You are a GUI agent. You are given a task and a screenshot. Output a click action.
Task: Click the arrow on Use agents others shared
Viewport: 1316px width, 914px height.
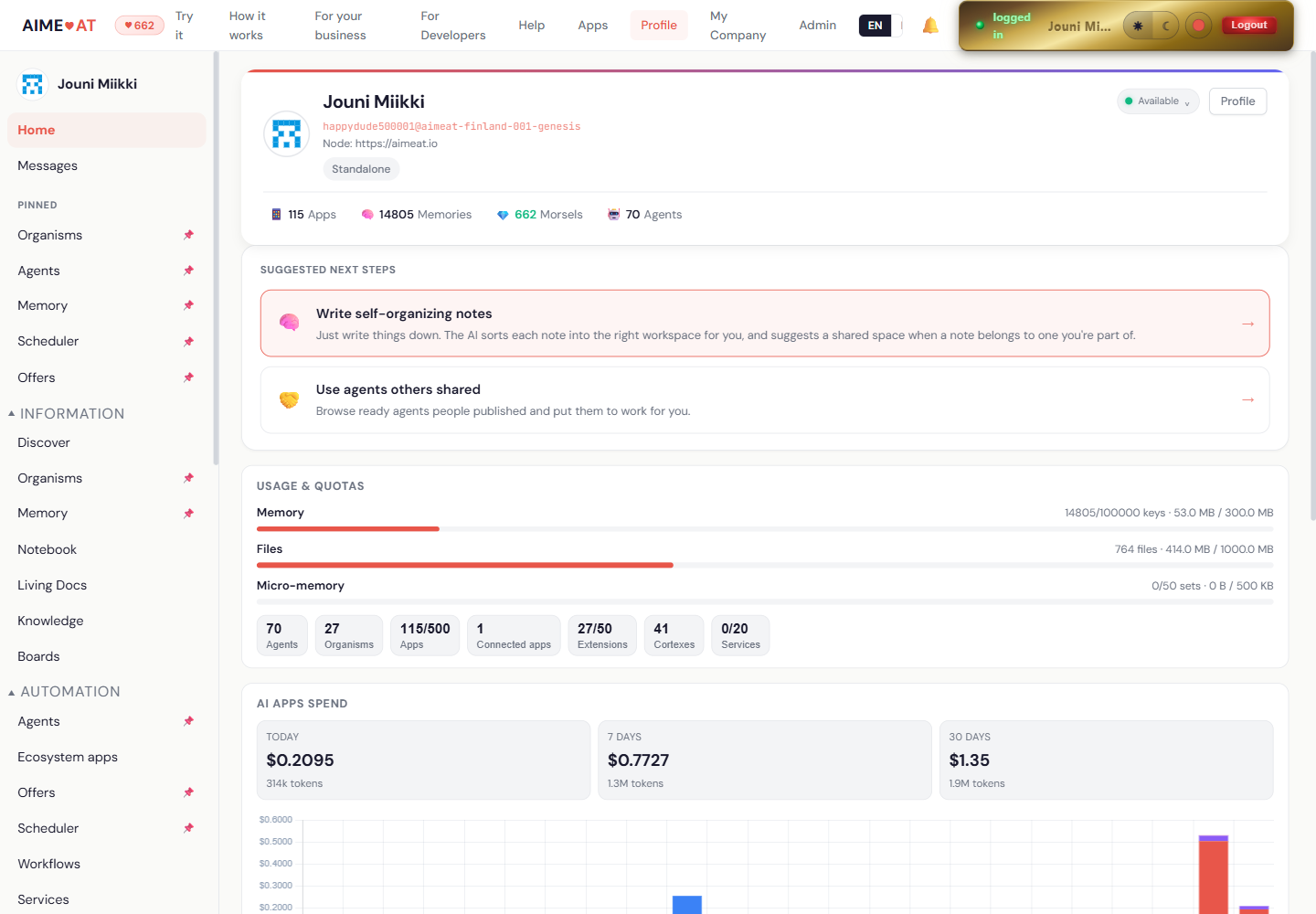click(x=1247, y=399)
